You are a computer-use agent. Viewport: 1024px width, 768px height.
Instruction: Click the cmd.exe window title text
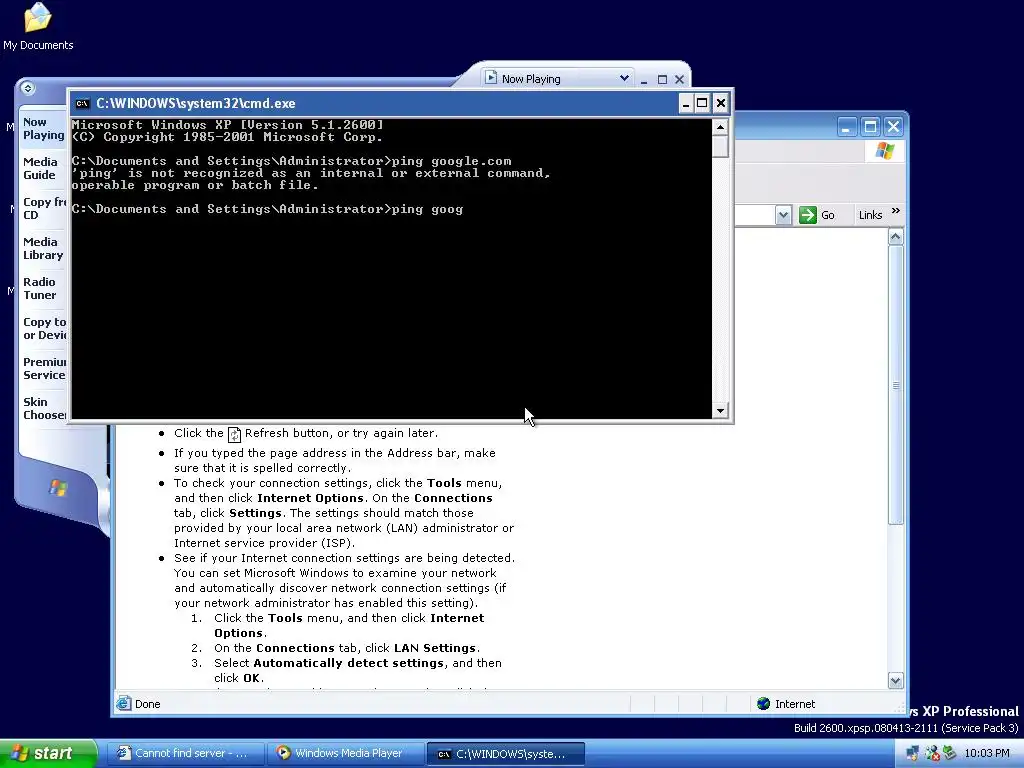tap(196, 103)
